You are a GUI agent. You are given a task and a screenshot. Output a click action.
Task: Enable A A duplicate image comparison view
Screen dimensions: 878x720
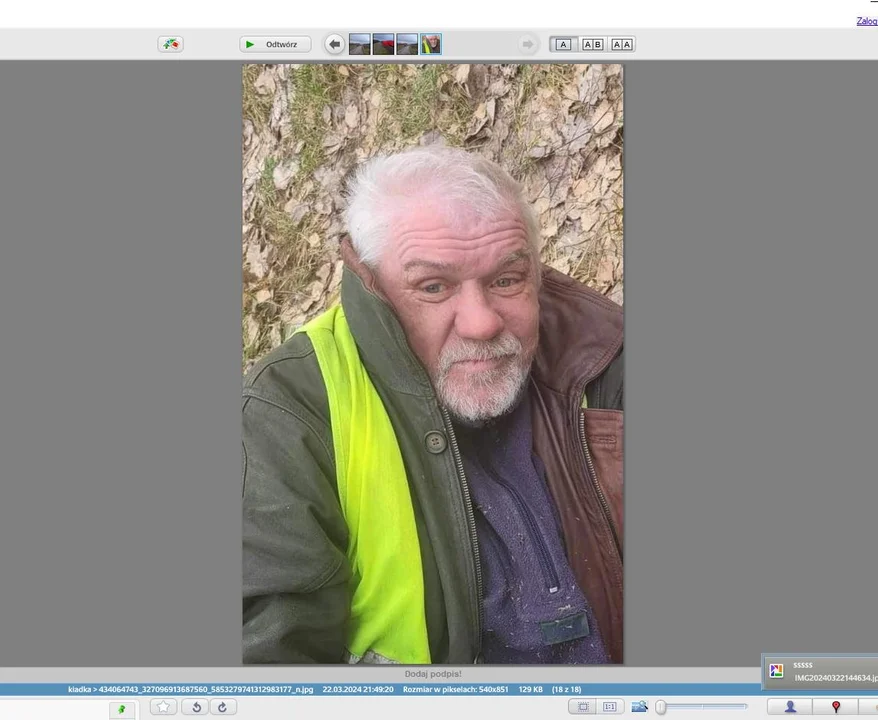(x=622, y=44)
